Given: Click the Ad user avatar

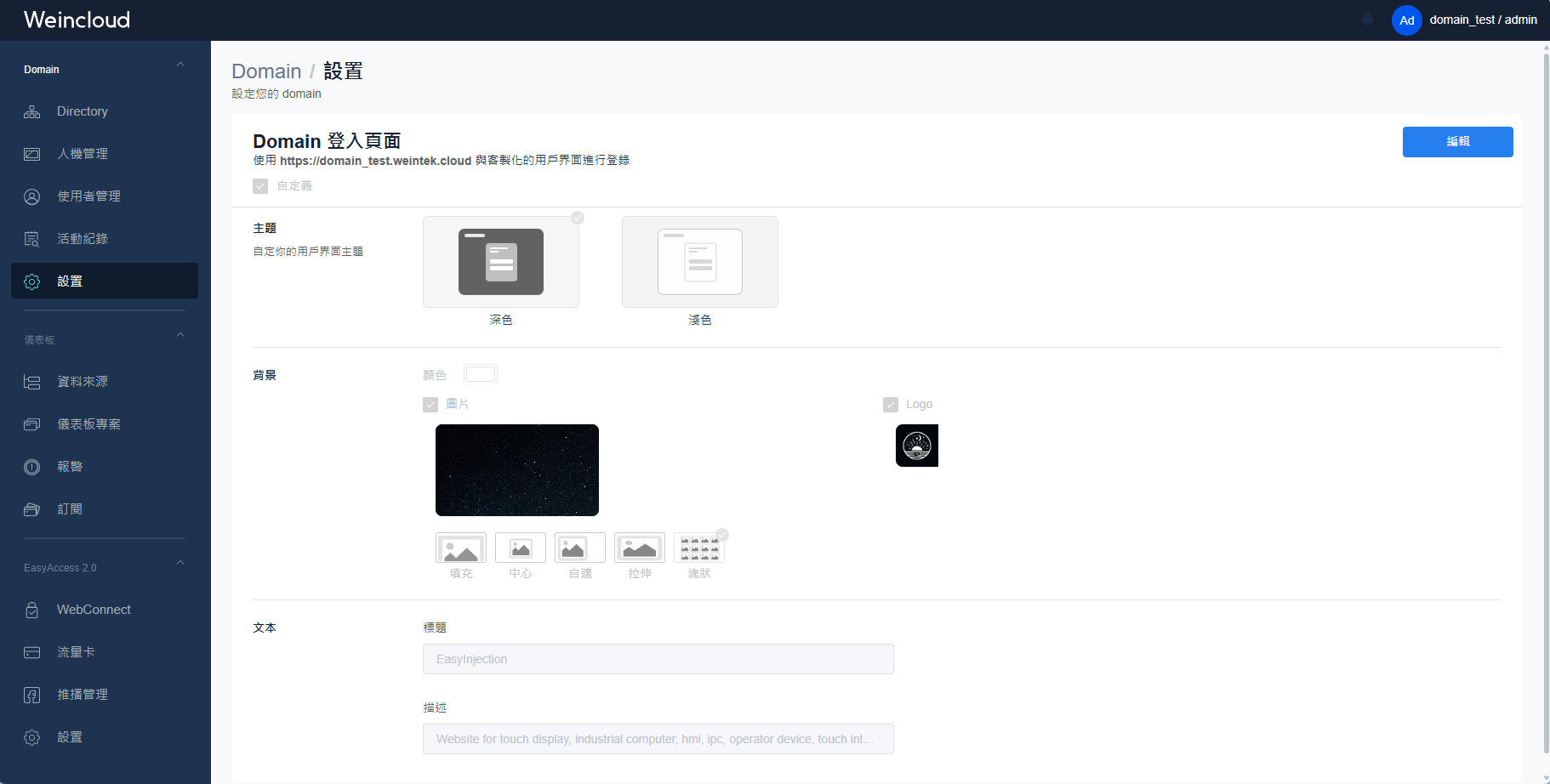Looking at the screenshot, I should 1407,20.
